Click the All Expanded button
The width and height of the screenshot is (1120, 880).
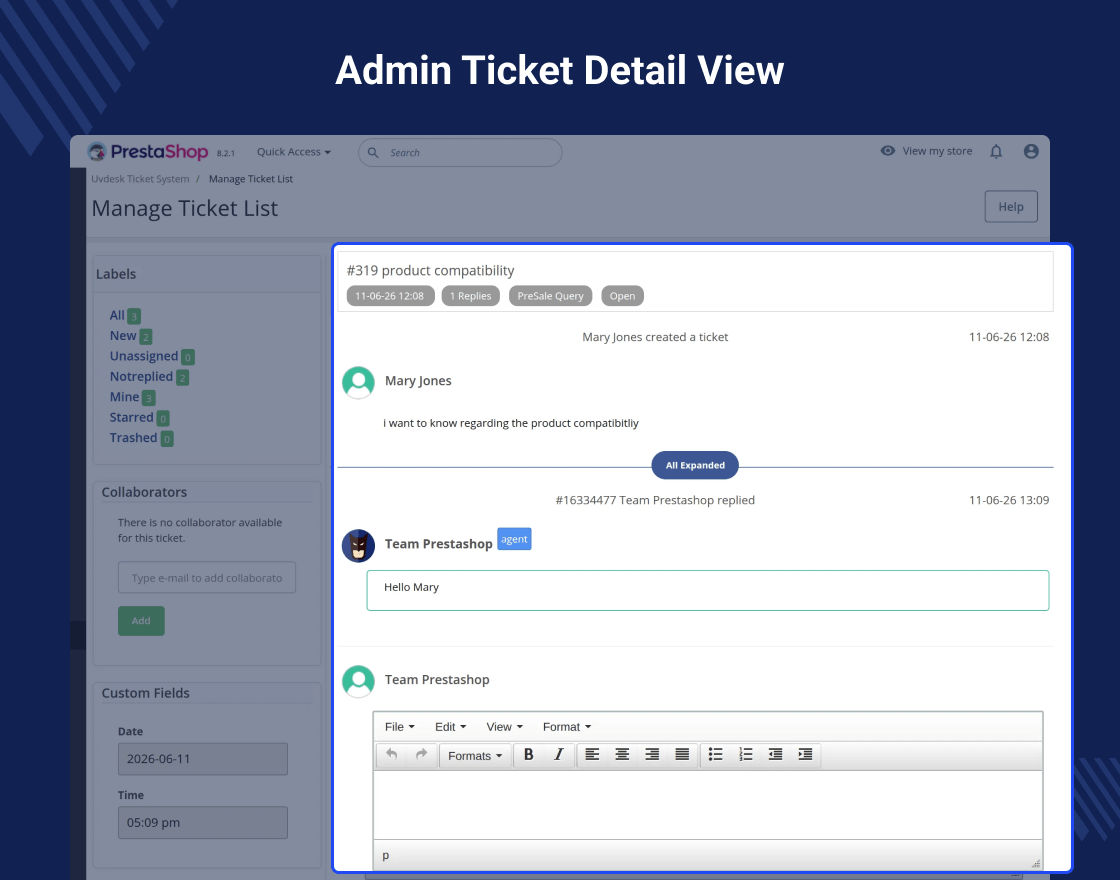(695, 465)
